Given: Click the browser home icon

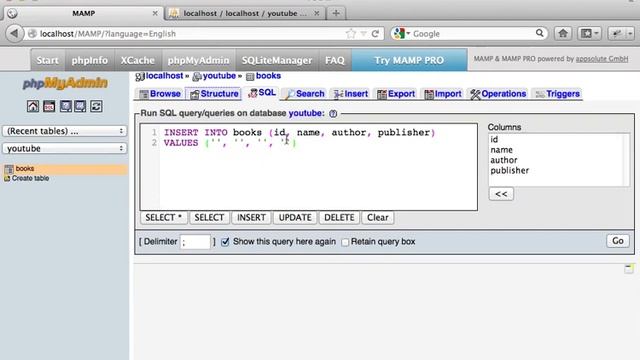Looking at the screenshot, I should click(x=563, y=33).
